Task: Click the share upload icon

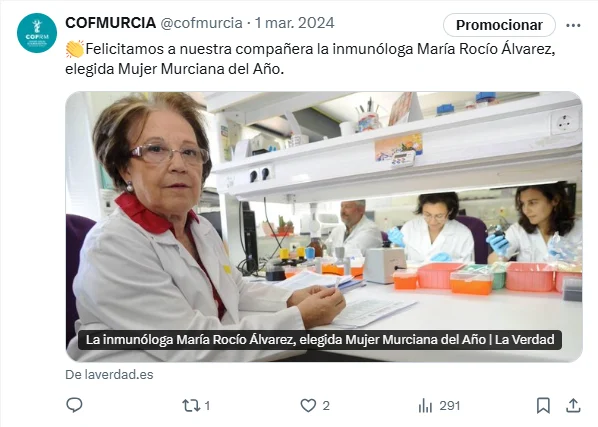Action: 573,405
